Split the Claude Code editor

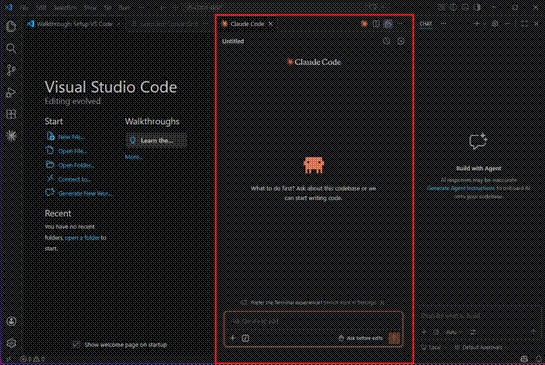pos(376,24)
